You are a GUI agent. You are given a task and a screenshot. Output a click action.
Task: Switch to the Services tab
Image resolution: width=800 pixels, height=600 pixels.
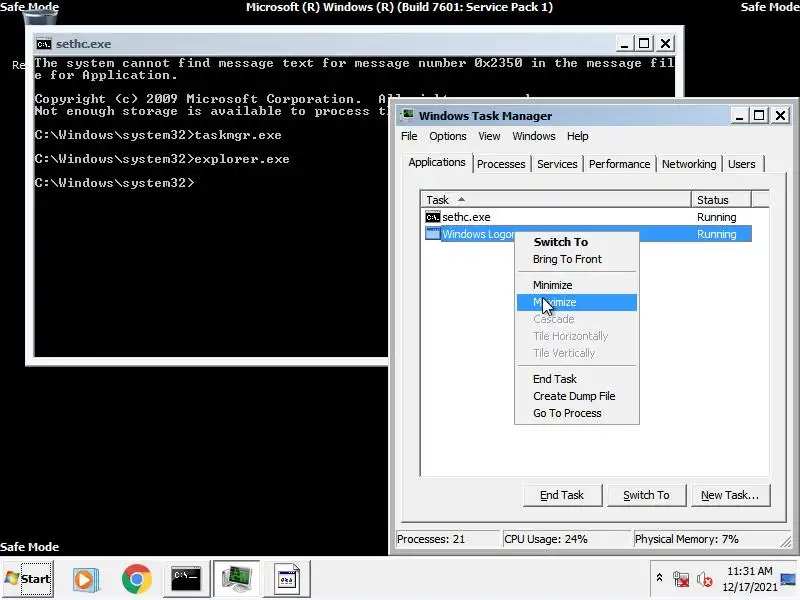557,164
